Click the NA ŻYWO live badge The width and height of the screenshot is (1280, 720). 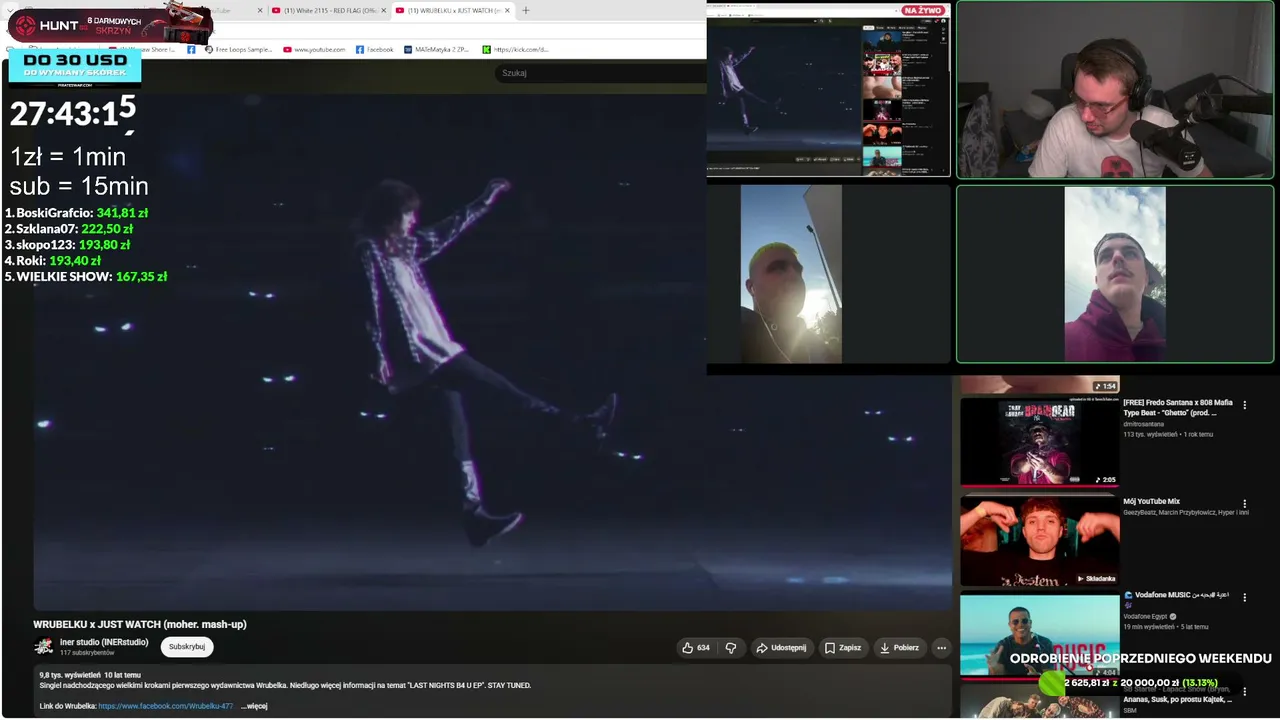pos(923,11)
